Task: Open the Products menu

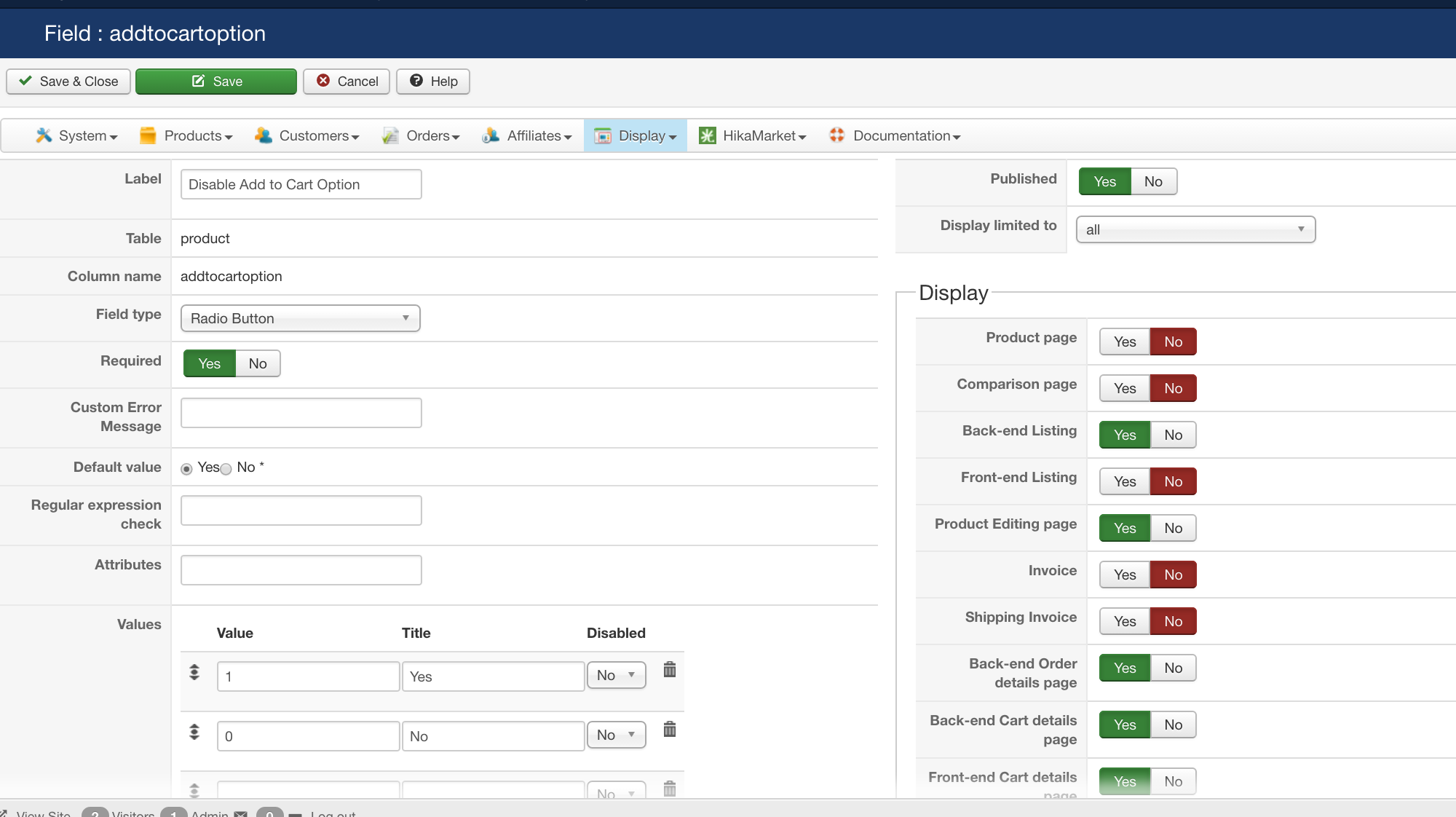Action: click(186, 135)
